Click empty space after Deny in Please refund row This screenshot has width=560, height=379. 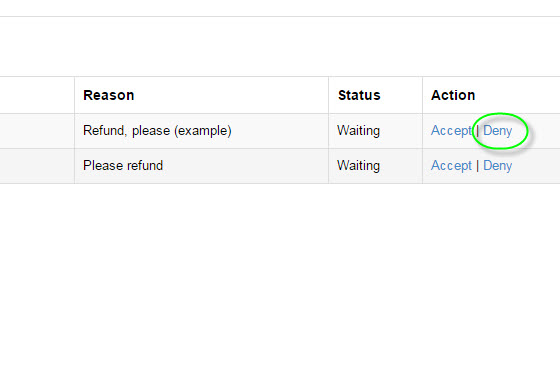[536, 166]
